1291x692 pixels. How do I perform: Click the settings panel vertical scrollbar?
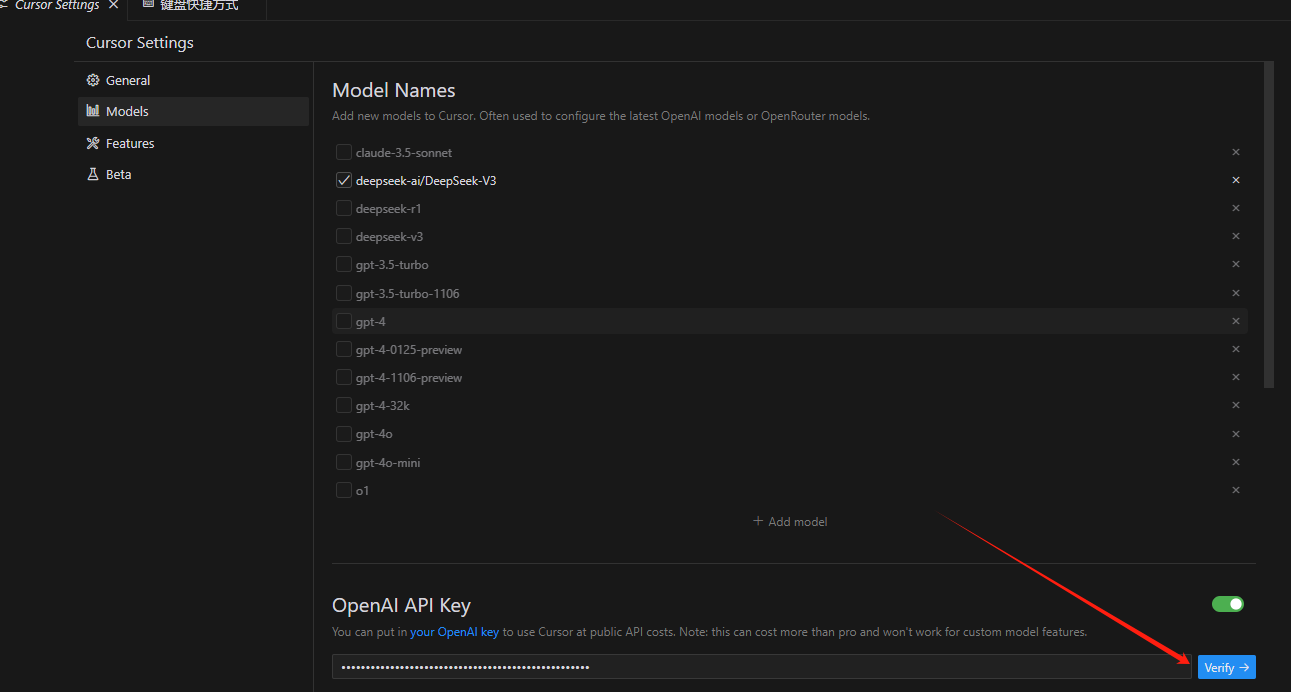[1269, 225]
